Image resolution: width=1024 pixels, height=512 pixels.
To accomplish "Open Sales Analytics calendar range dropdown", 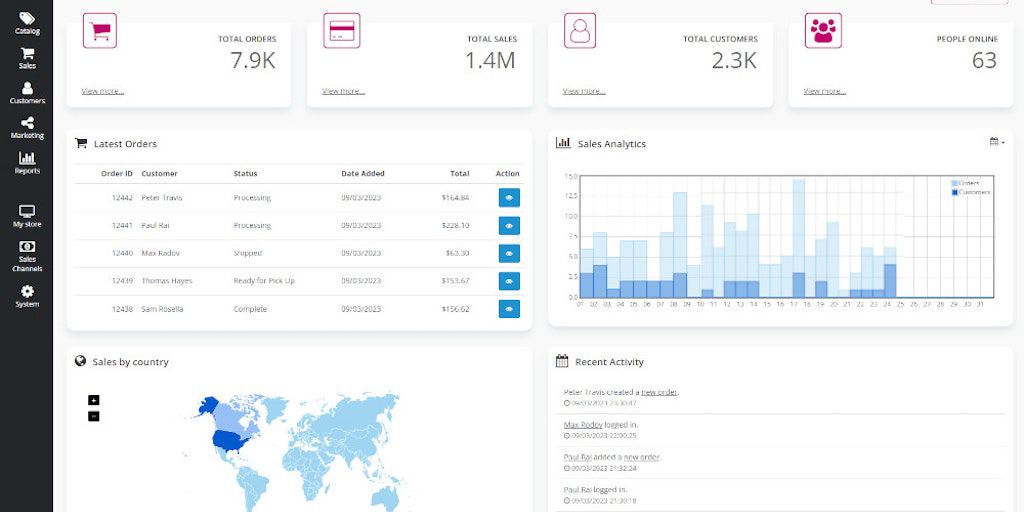I will coord(996,142).
